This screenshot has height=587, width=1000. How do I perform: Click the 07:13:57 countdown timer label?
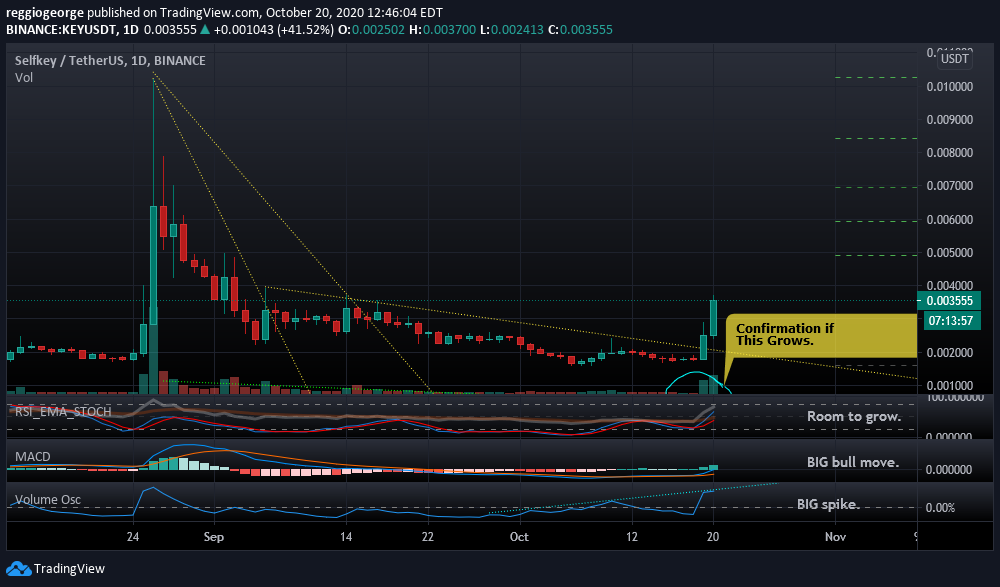point(951,320)
